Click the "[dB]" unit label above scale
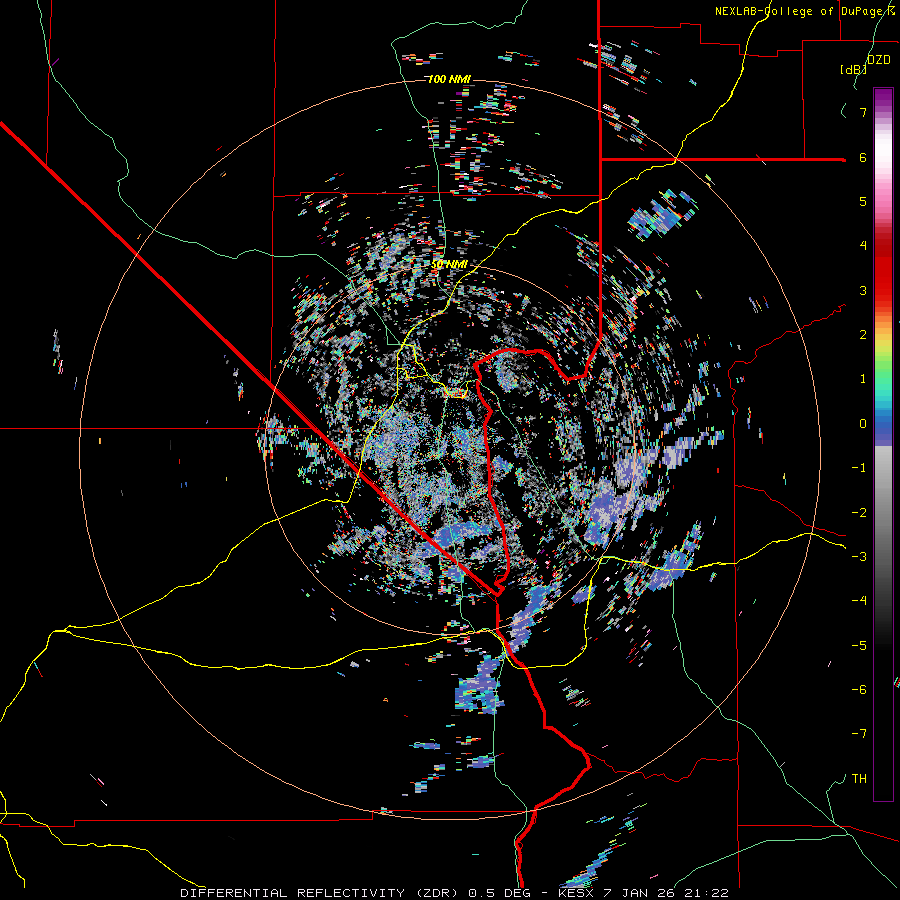 853,69
